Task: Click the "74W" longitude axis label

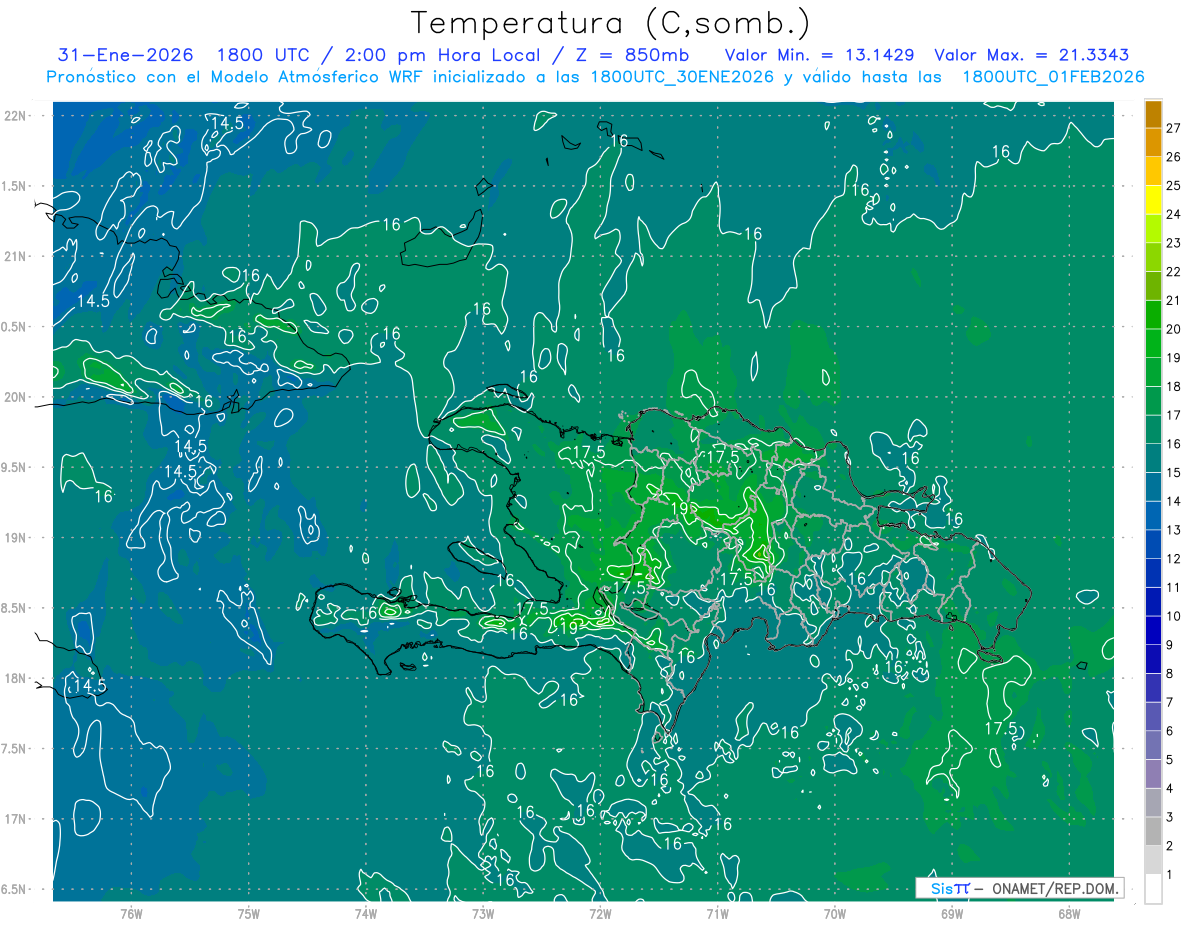Action: tap(366, 914)
